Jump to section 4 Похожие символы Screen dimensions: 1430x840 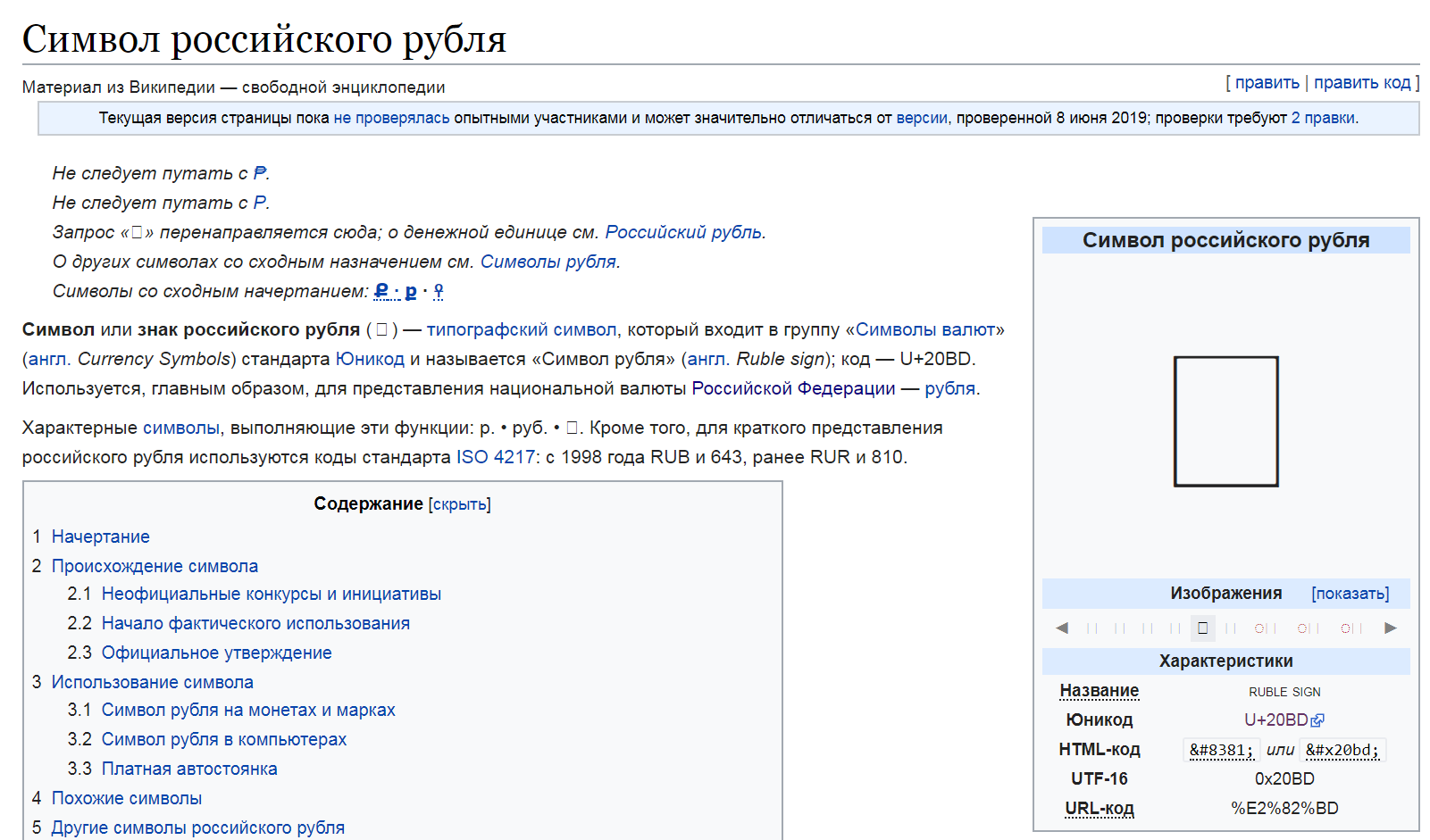[x=127, y=798]
